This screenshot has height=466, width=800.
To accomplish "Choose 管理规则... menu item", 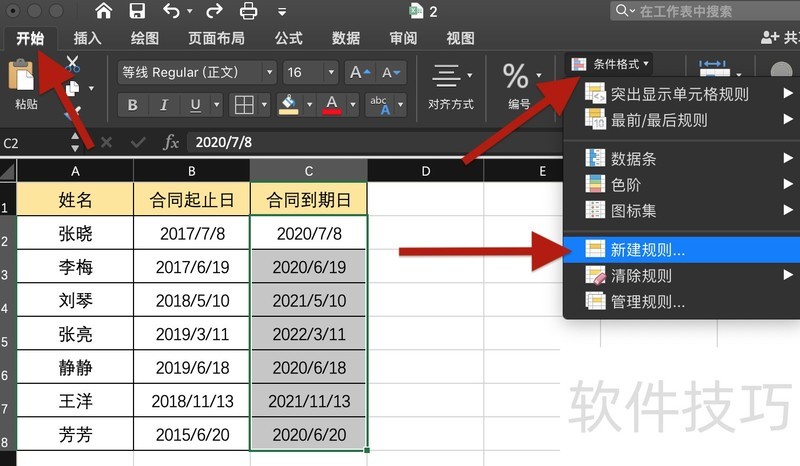I will 682,302.
